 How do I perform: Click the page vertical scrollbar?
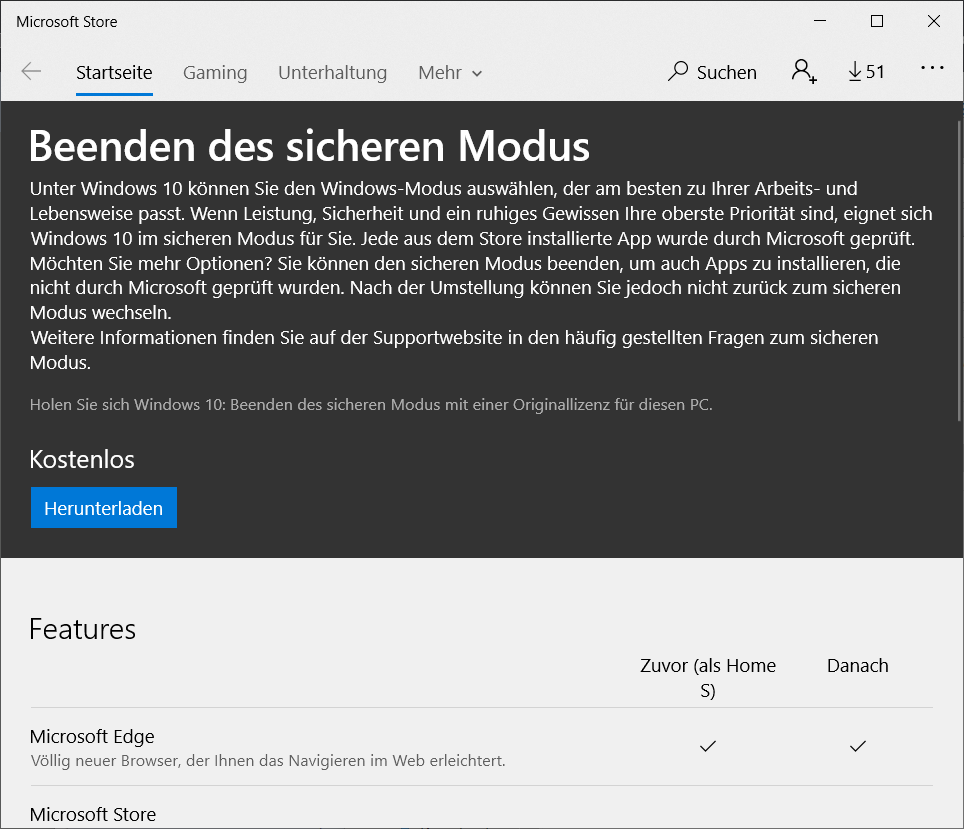pos(959,271)
